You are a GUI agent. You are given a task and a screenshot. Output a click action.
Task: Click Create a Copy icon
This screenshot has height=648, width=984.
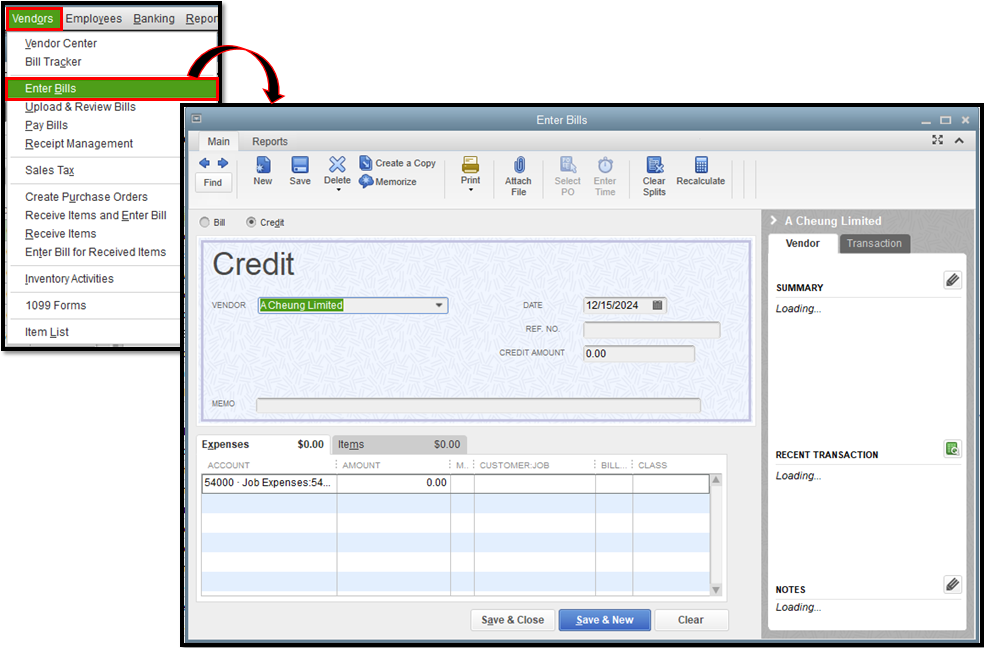tap(366, 163)
